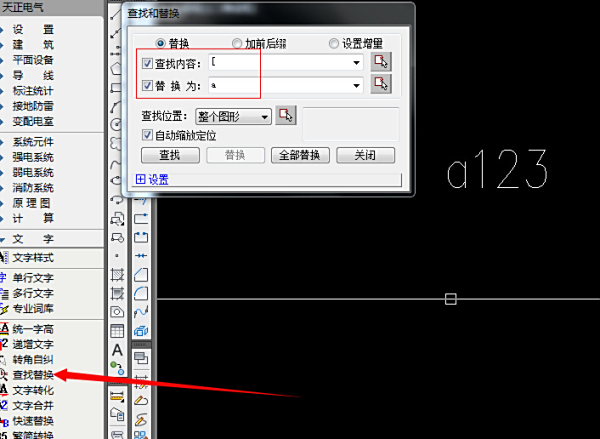Image resolution: width=600 pixels, height=439 pixels.
Task: Open the 单行文字 menu item
Action: [x=33, y=278]
